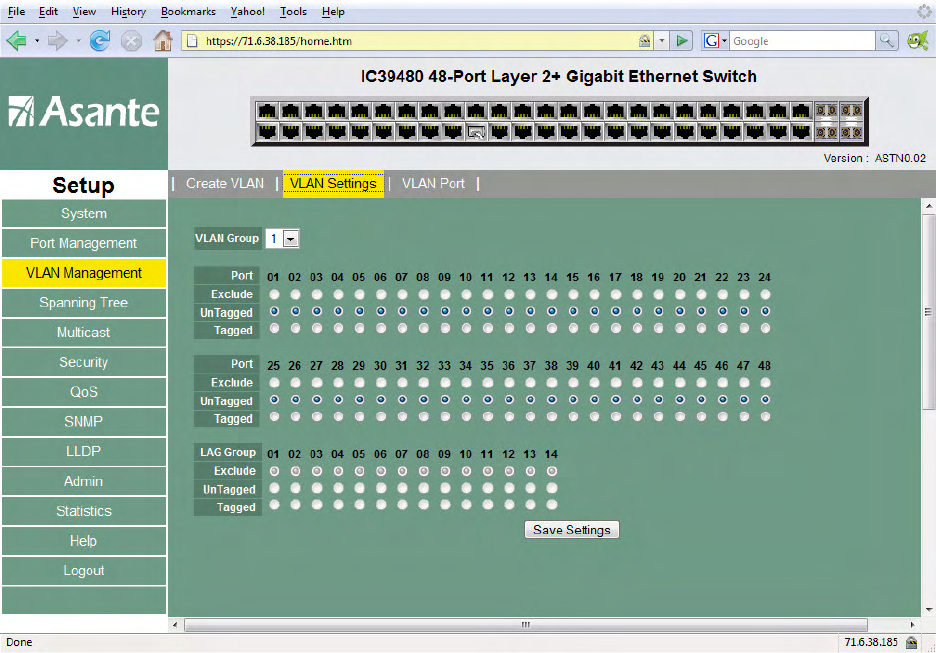Click the green Go arrow beside the address bar
Image resolution: width=936 pixels, height=653 pixels.
click(681, 41)
